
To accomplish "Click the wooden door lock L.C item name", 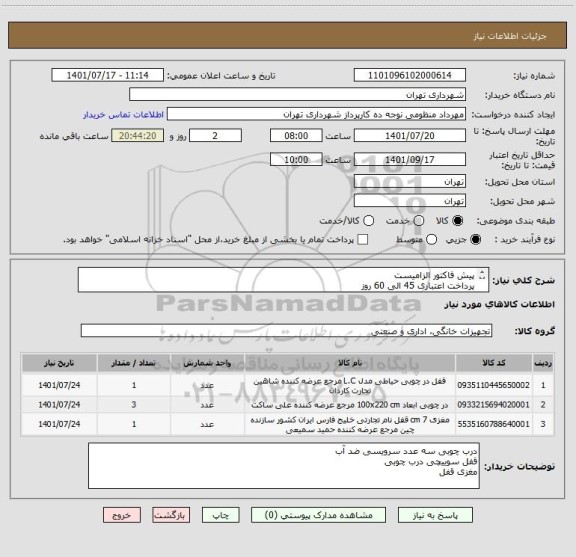I will (350, 385).
